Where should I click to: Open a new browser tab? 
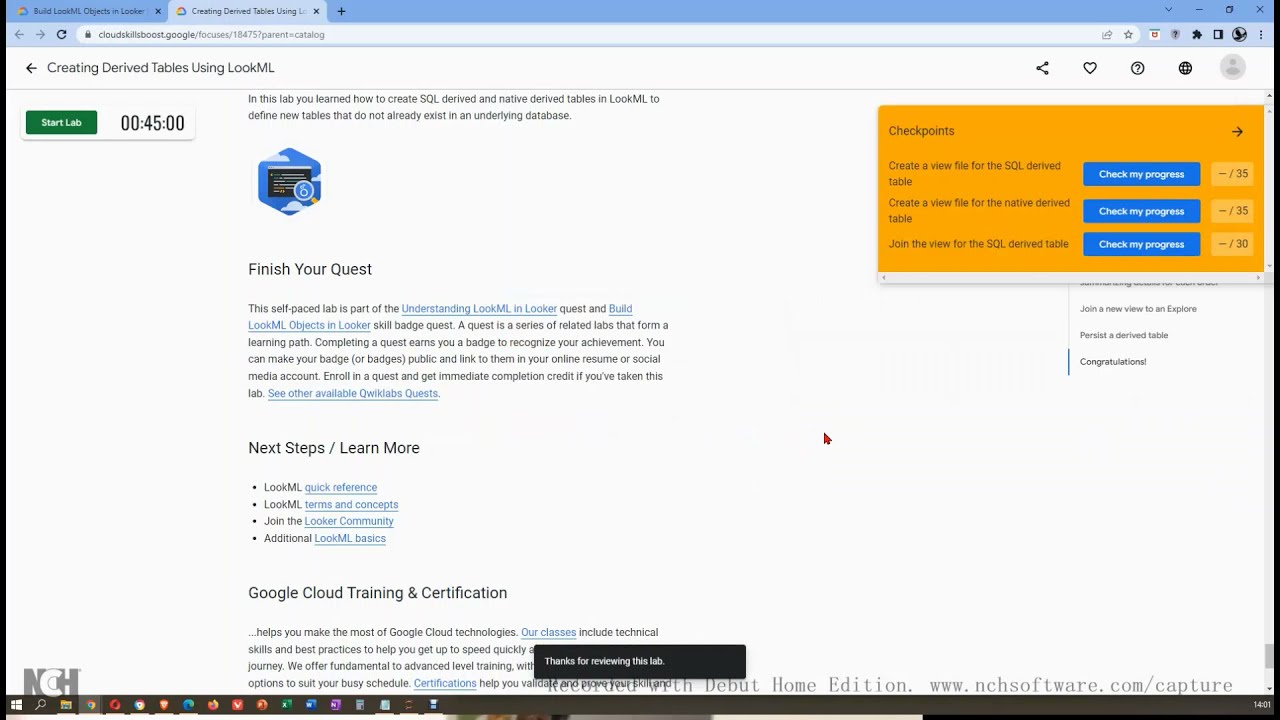[341, 11]
